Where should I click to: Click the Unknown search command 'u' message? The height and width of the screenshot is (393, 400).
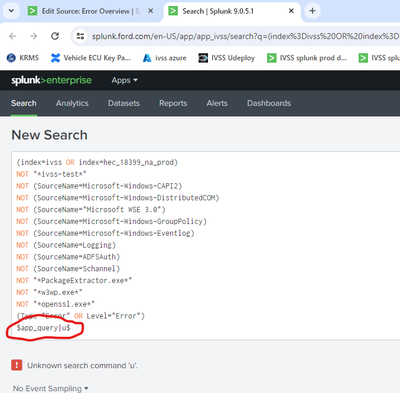tap(82, 365)
